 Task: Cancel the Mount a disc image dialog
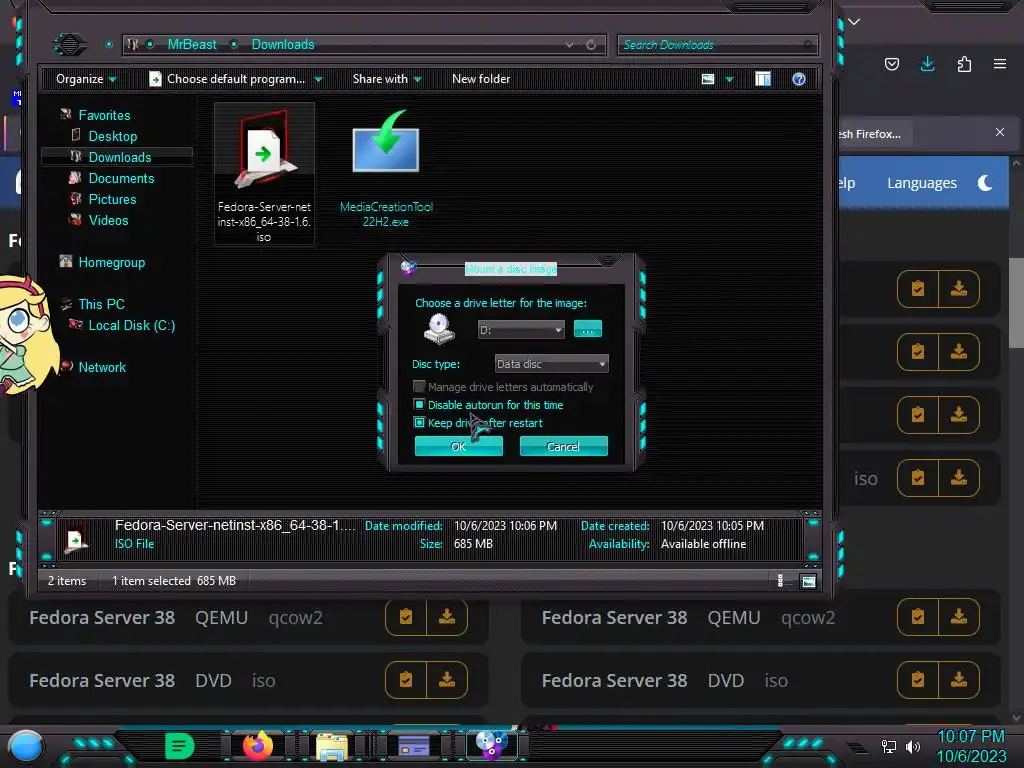pos(564,447)
